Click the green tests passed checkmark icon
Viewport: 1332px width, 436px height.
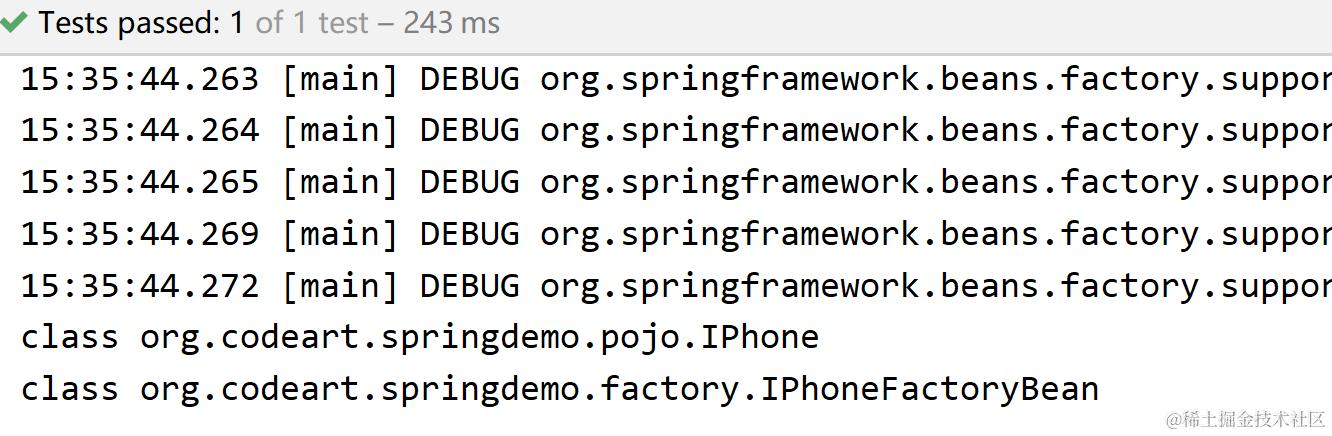(14, 23)
